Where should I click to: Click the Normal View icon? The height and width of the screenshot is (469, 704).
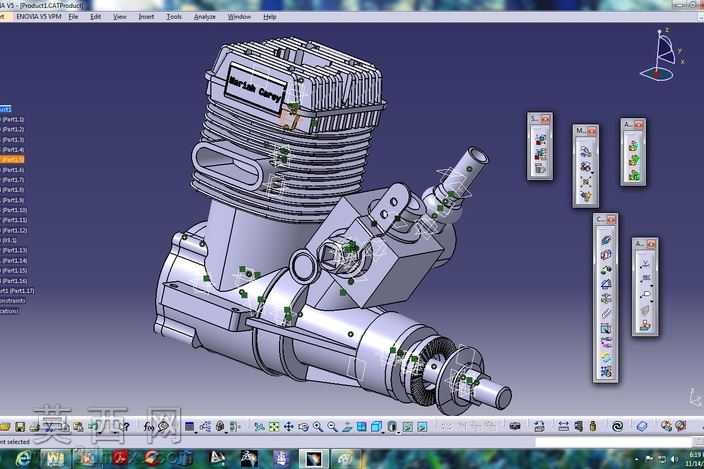pos(347,426)
